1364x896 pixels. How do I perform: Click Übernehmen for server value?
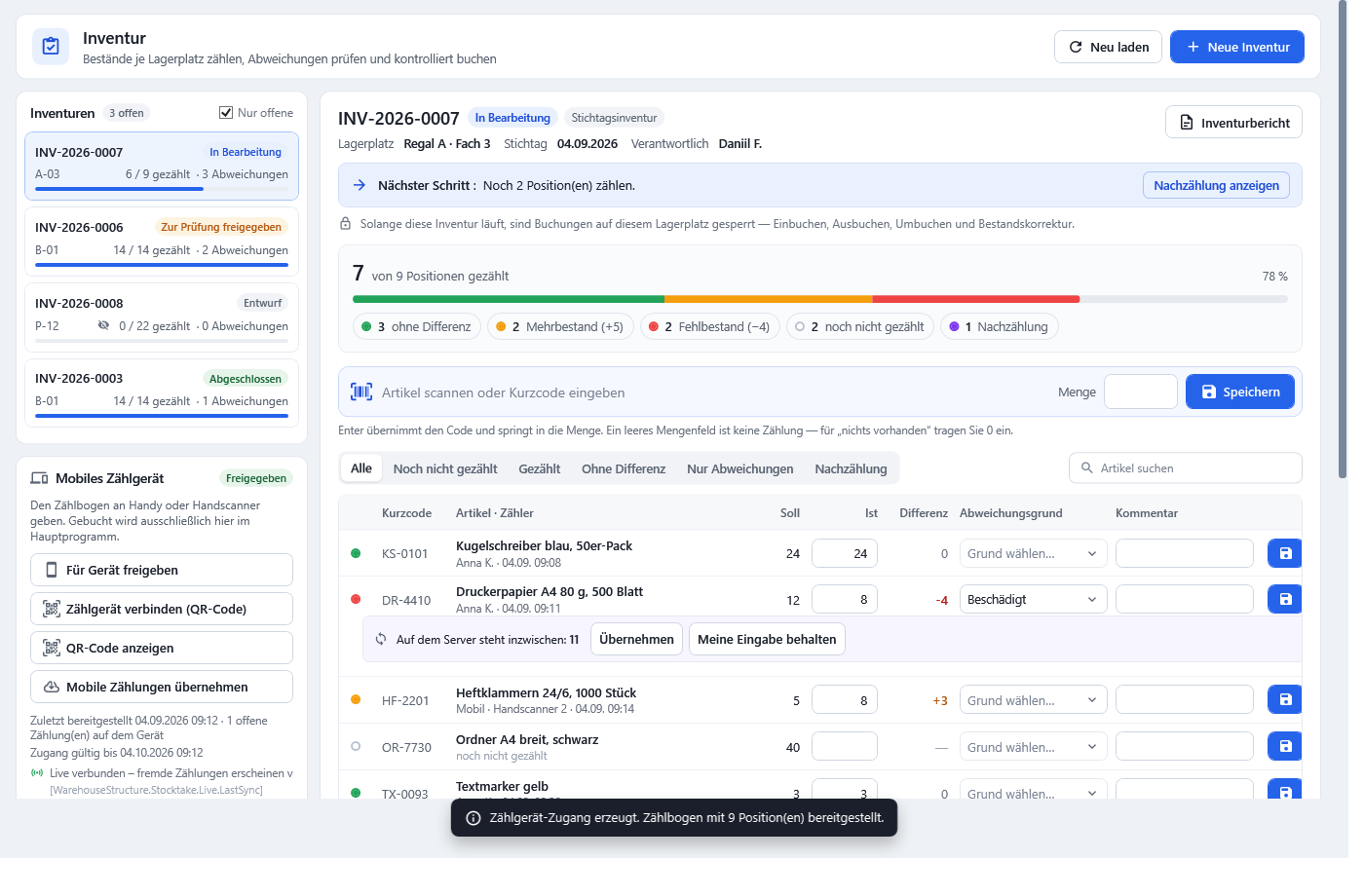(x=636, y=639)
